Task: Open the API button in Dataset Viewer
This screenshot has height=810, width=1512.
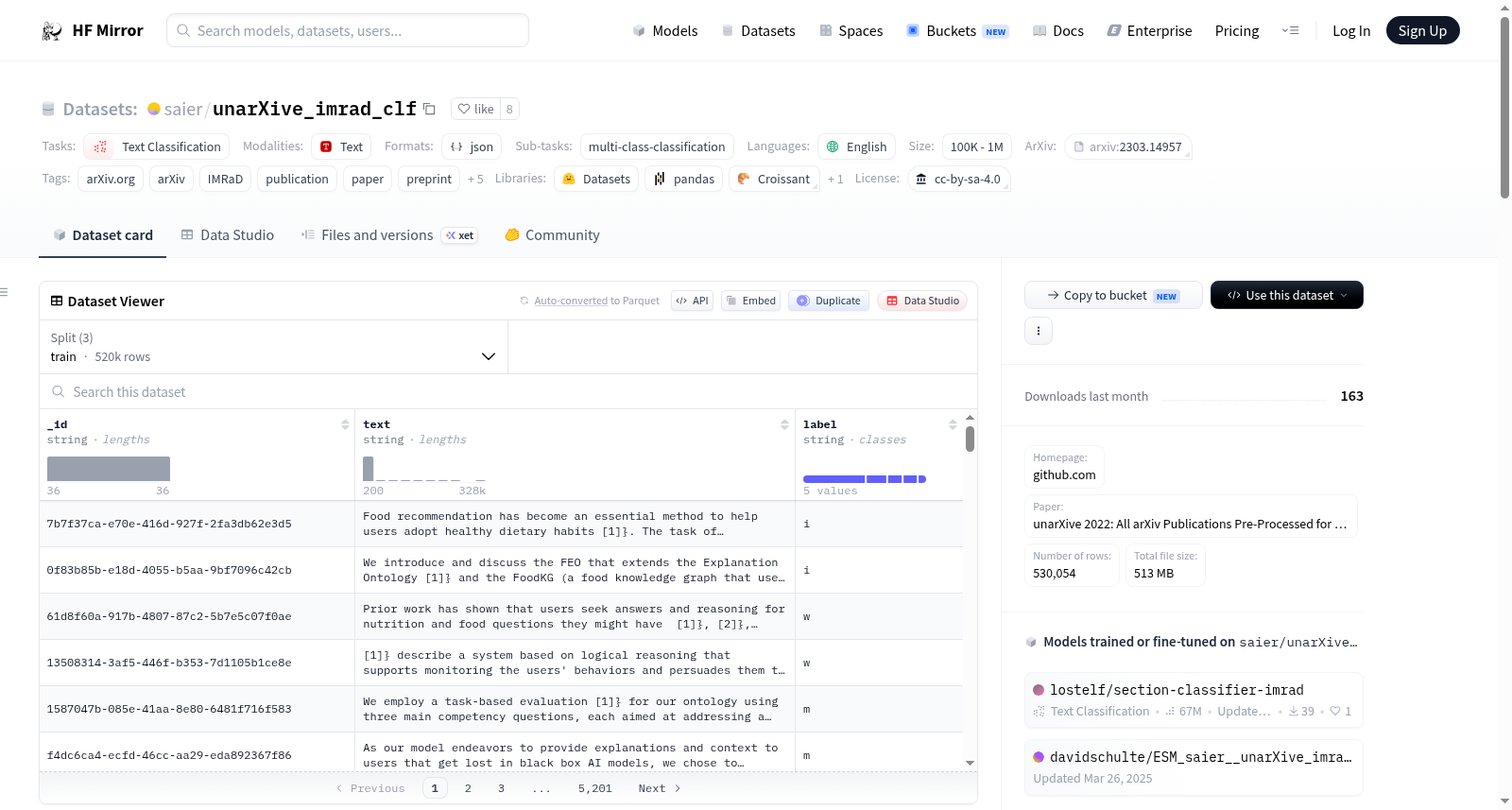Action: (692, 301)
